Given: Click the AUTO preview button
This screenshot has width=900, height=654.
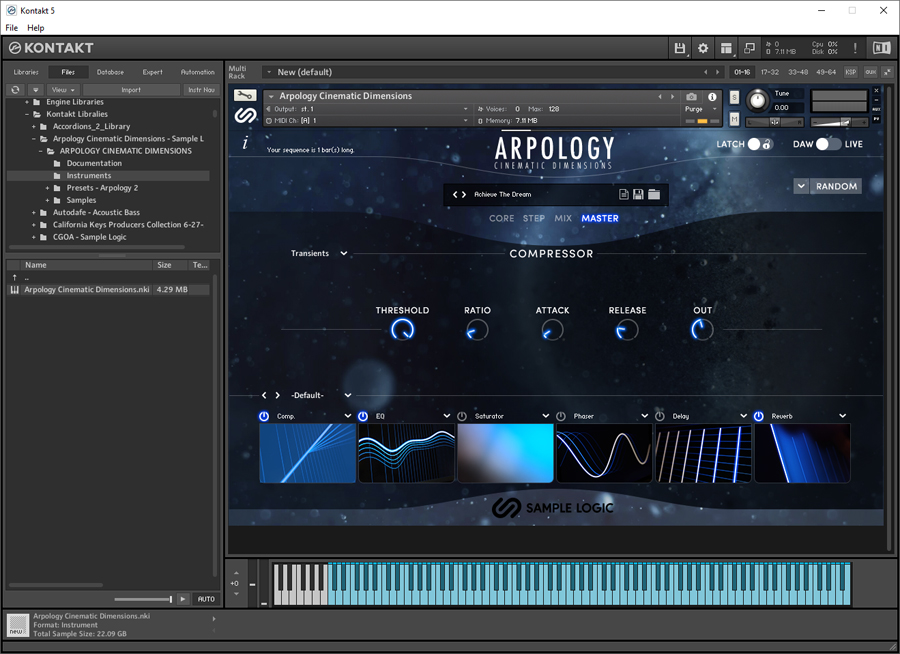Looking at the screenshot, I should point(206,599).
